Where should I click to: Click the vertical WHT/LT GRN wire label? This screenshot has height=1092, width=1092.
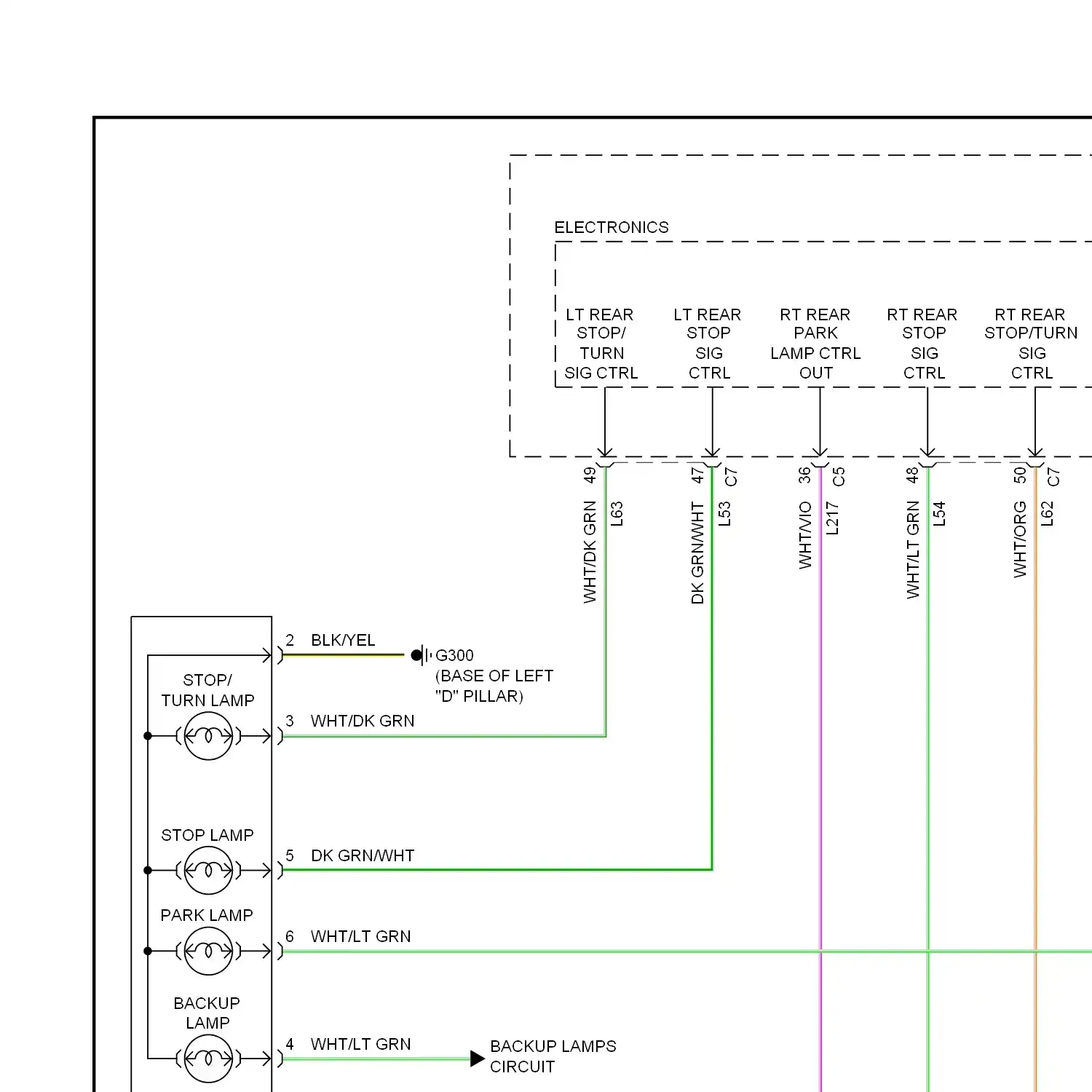click(913, 550)
